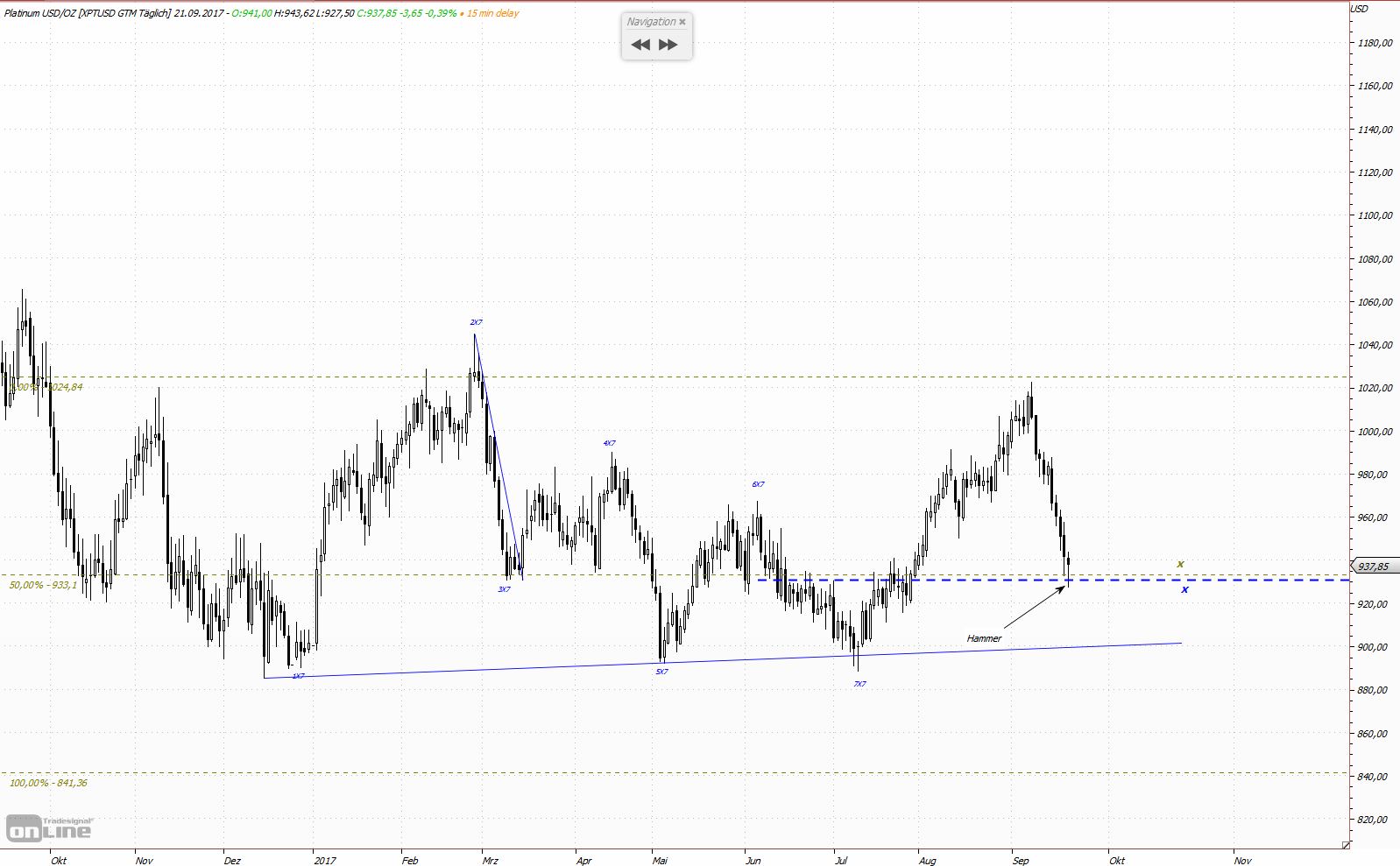Image resolution: width=1400 pixels, height=866 pixels.
Task: Click the olive x marker
Action: coord(1181,564)
